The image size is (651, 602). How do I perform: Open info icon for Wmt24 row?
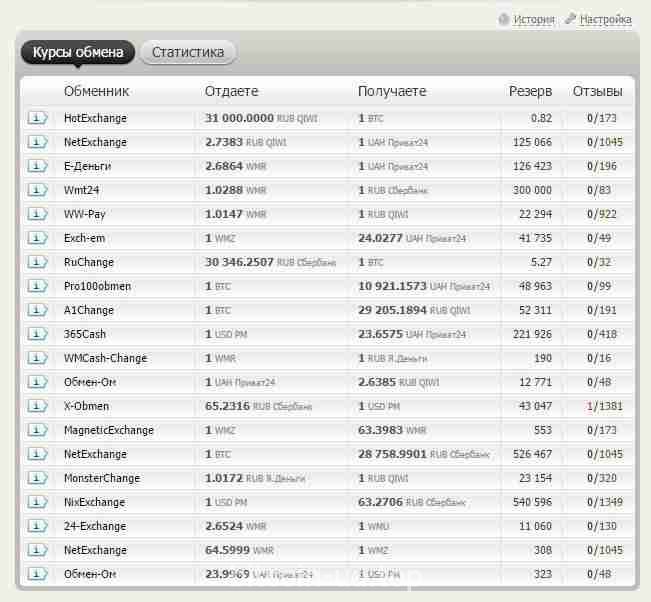pyautogui.click(x=37, y=190)
